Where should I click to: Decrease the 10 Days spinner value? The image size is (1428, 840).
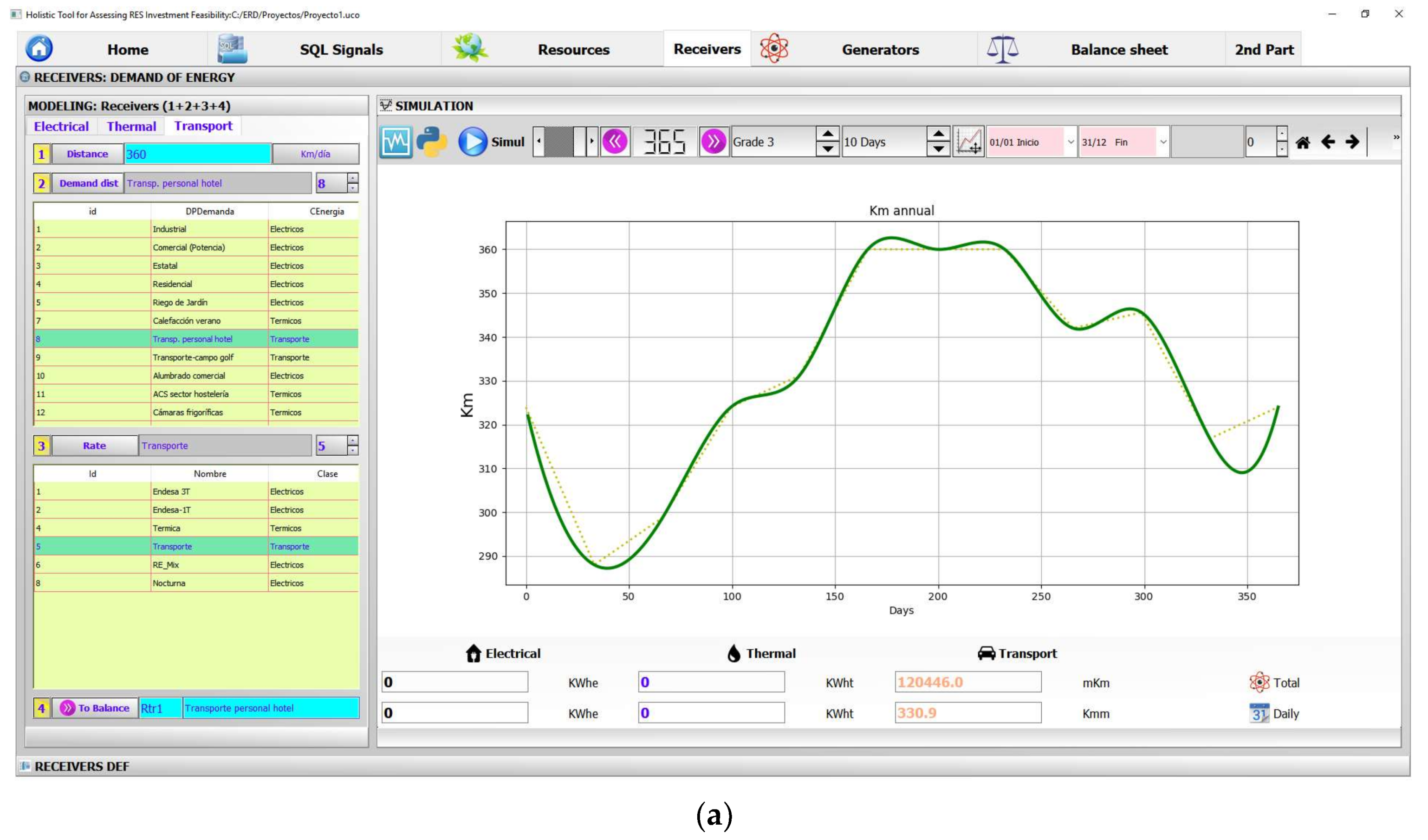[938, 149]
